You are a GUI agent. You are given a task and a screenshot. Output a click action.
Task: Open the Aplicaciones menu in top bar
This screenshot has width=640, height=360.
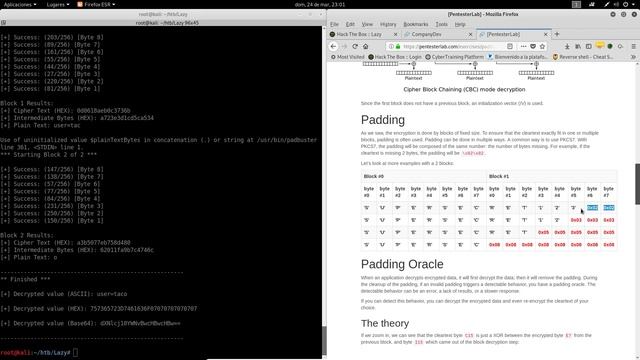[20, 4]
